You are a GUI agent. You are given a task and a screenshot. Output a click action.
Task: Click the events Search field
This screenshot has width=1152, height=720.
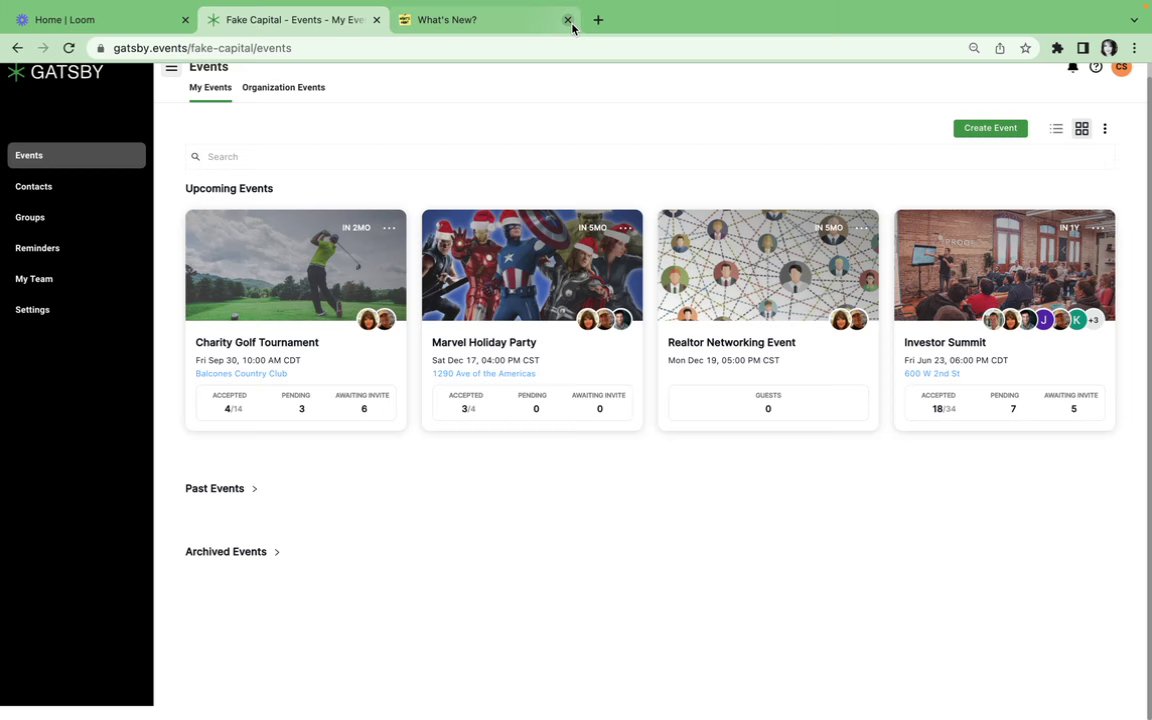coord(650,156)
